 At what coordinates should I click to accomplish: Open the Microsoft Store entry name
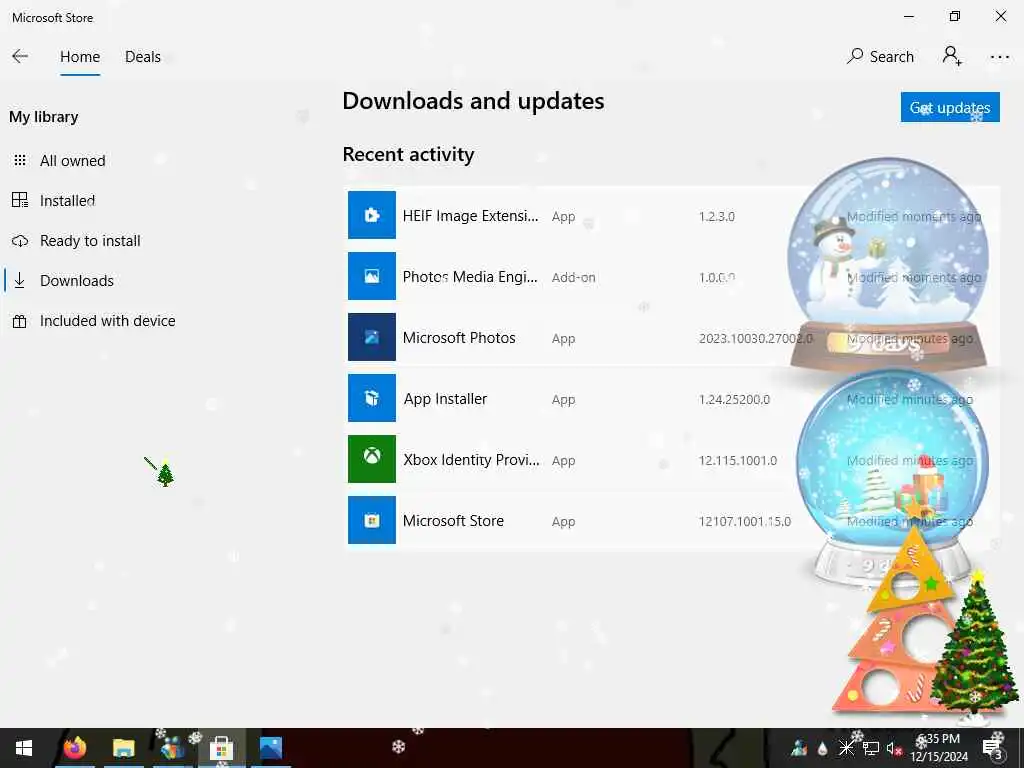click(x=453, y=521)
